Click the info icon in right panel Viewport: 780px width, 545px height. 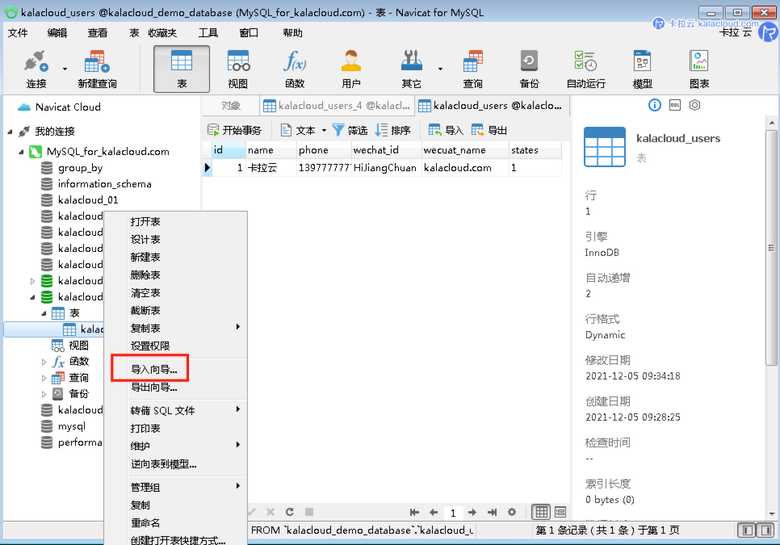tap(655, 105)
